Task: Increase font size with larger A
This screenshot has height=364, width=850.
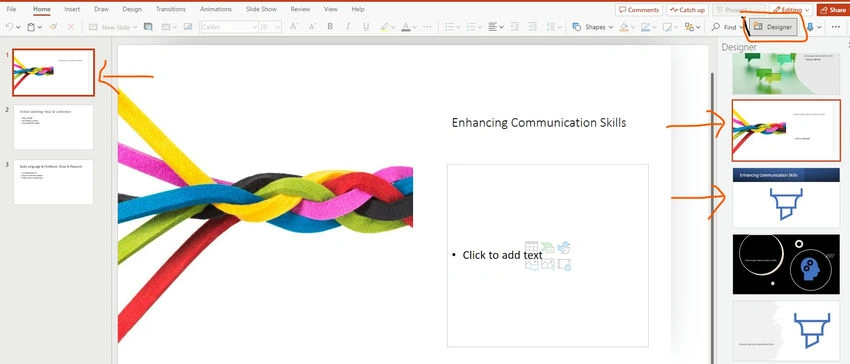Action: 293,27
